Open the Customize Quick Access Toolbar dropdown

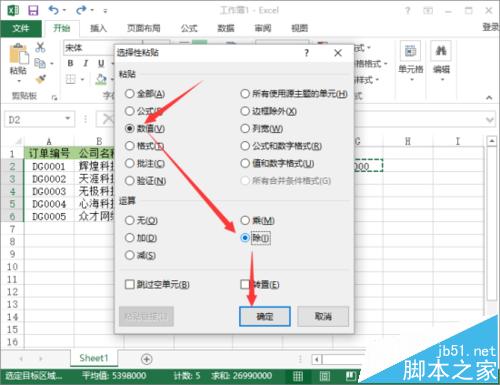[x=105, y=11]
